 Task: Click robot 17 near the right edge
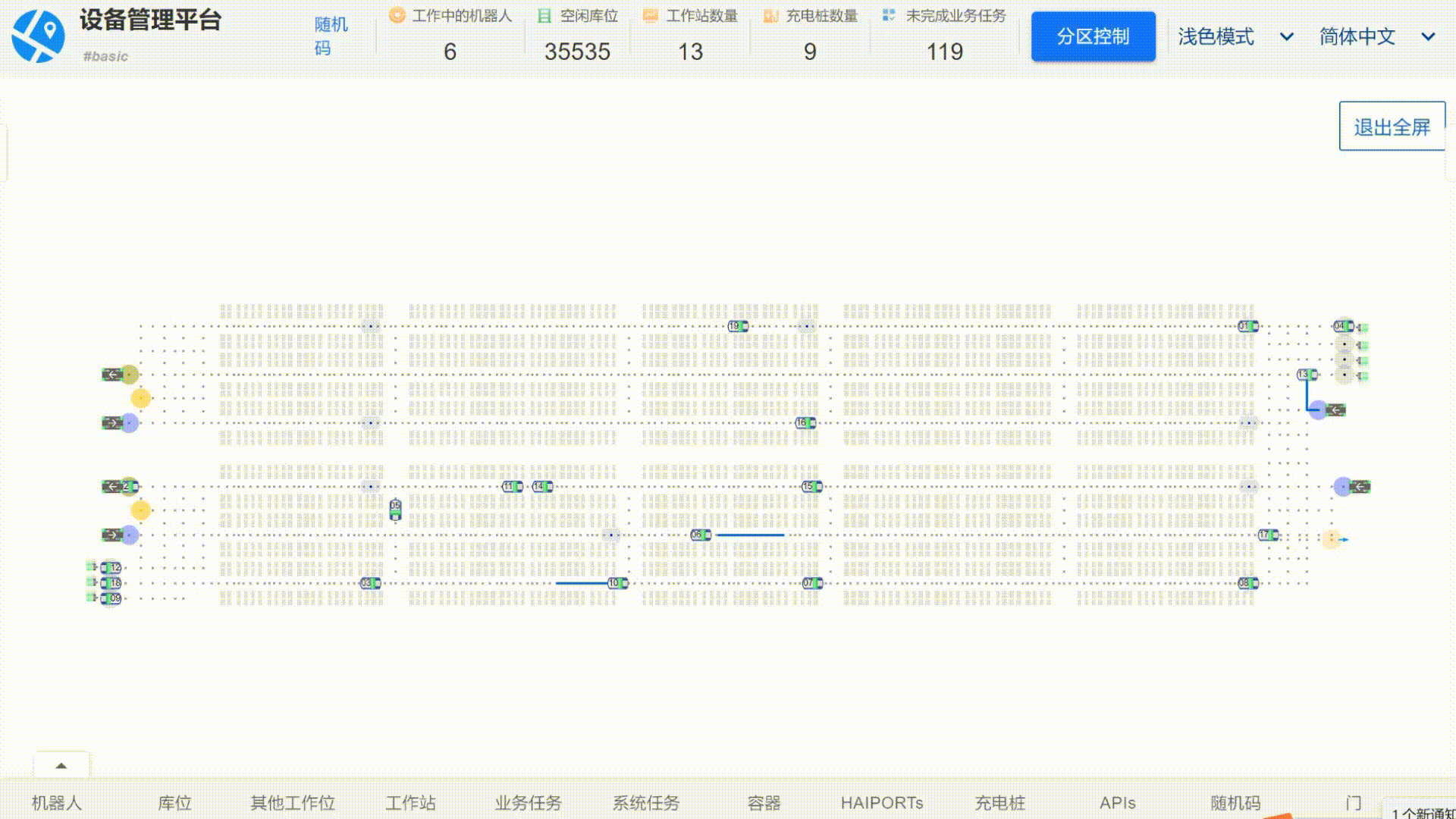click(1268, 535)
